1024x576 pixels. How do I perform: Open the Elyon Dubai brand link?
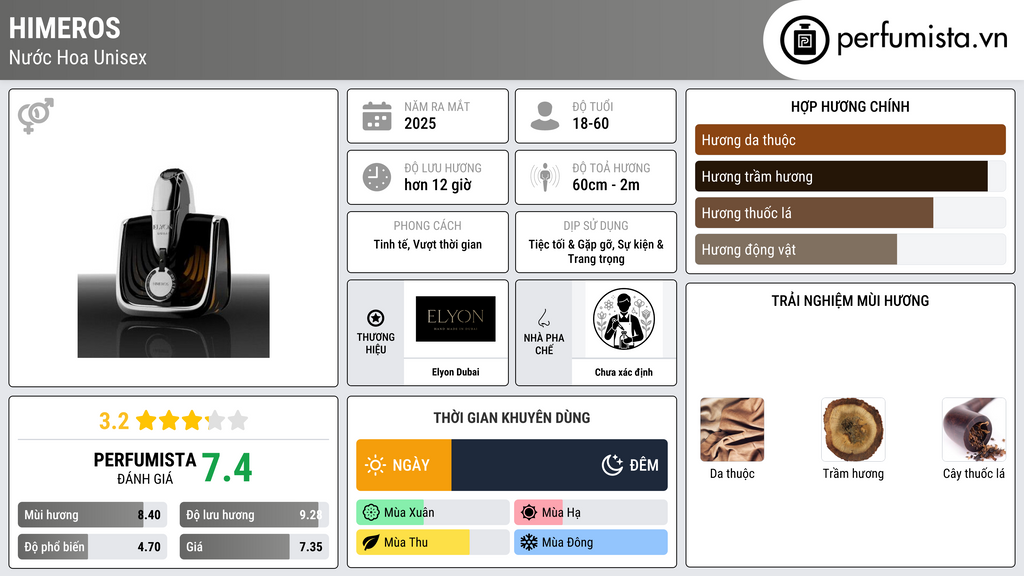(x=455, y=372)
